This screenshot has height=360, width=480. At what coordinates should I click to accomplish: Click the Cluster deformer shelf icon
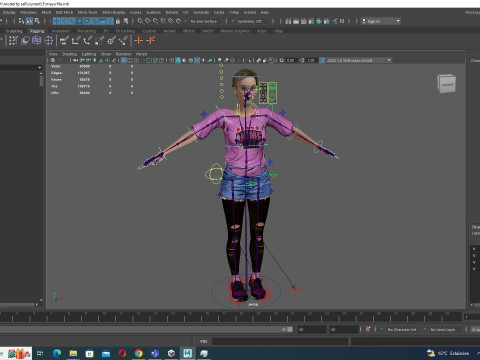[x=49, y=41]
